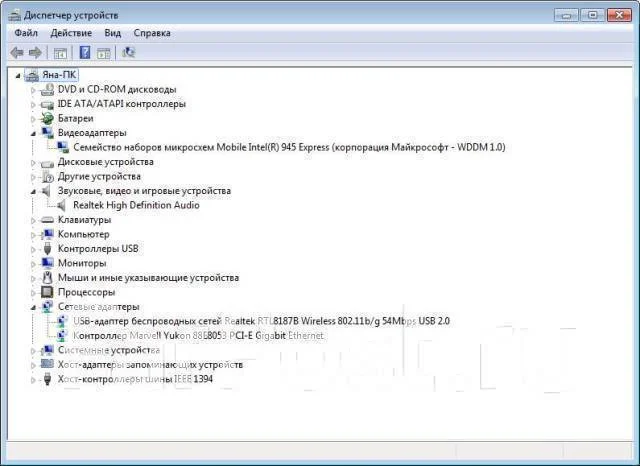Click the Сетевые адаптеры network icon
The height and width of the screenshot is (466, 640).
coord(47,306)
